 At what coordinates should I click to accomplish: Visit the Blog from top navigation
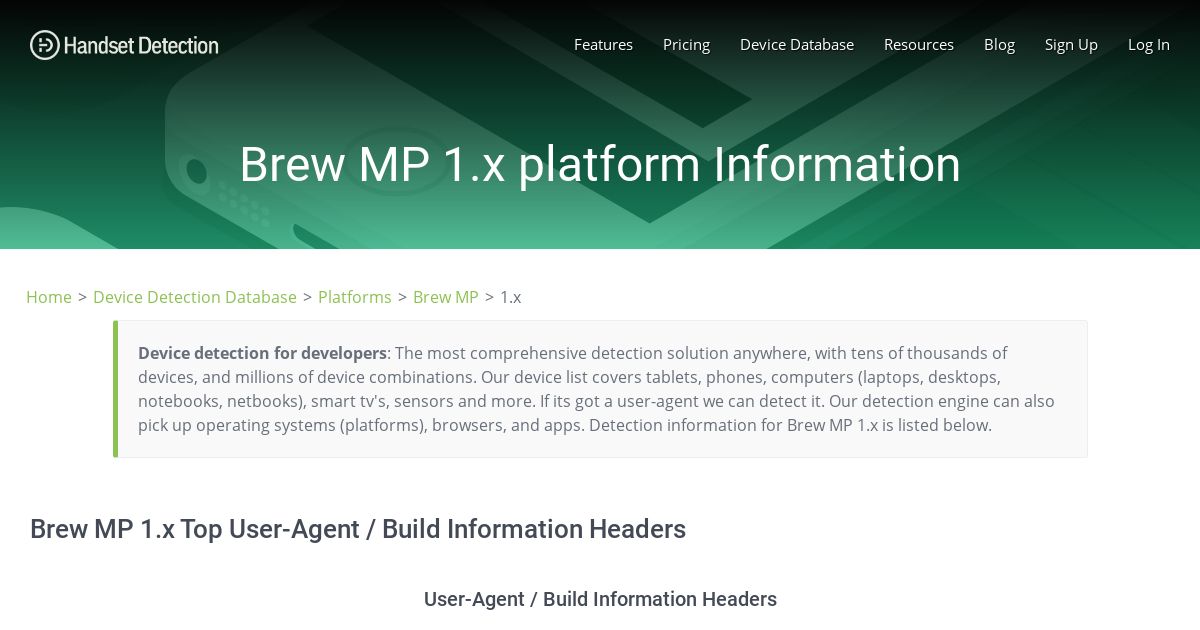[999, 45]
